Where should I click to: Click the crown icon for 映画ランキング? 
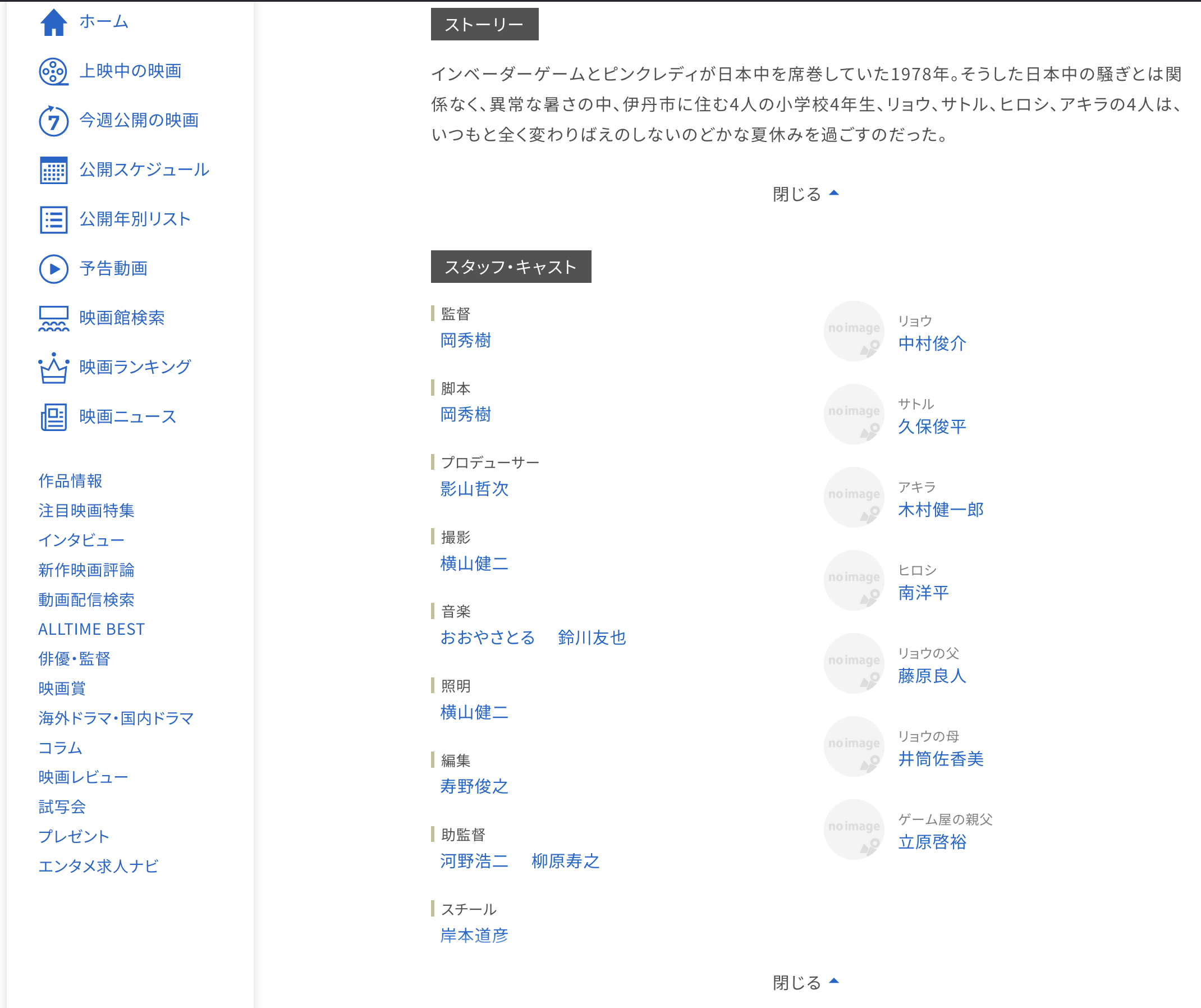point(53,367)
